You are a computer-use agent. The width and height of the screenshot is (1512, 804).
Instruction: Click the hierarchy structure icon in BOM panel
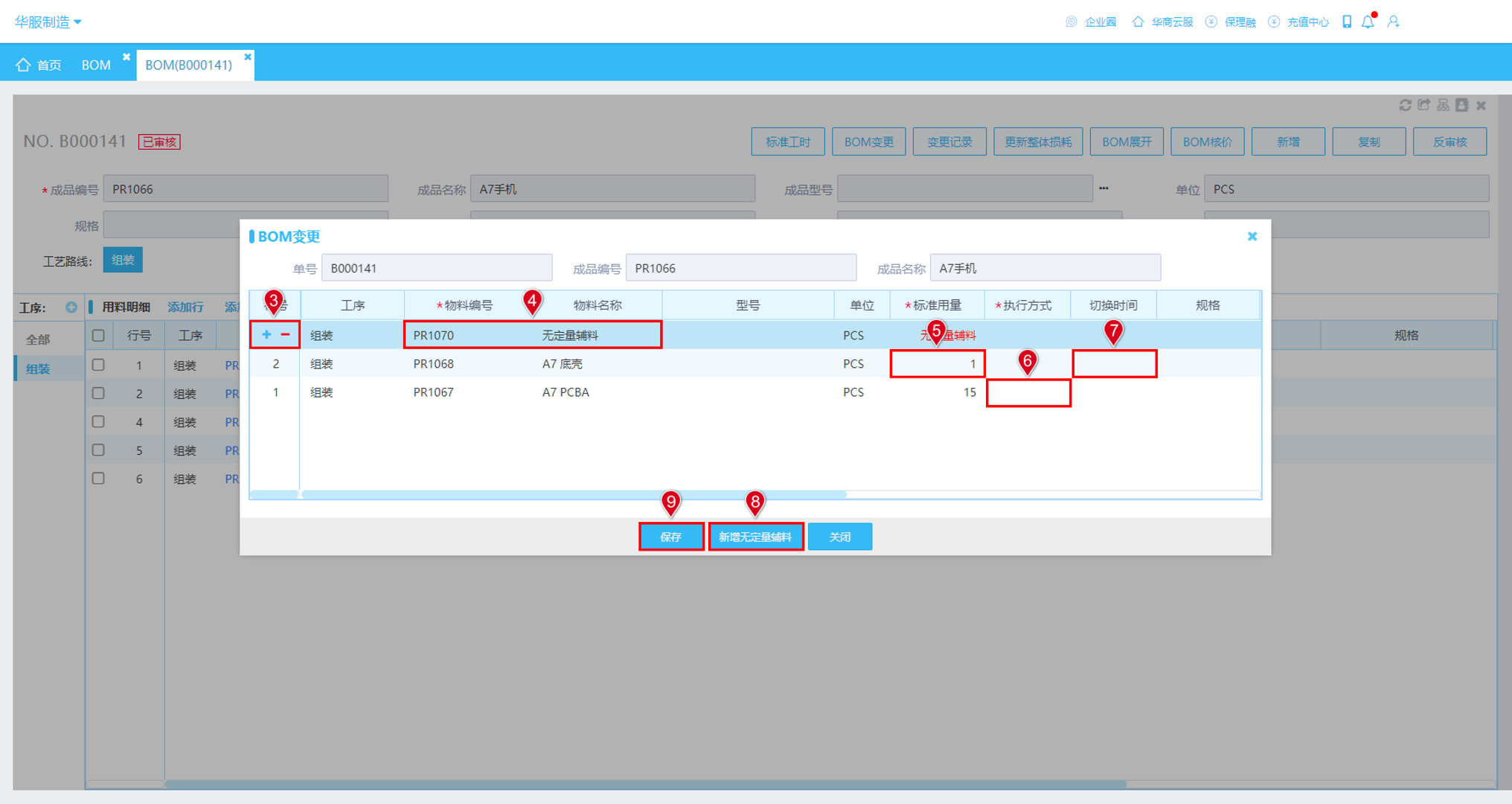1443,105
